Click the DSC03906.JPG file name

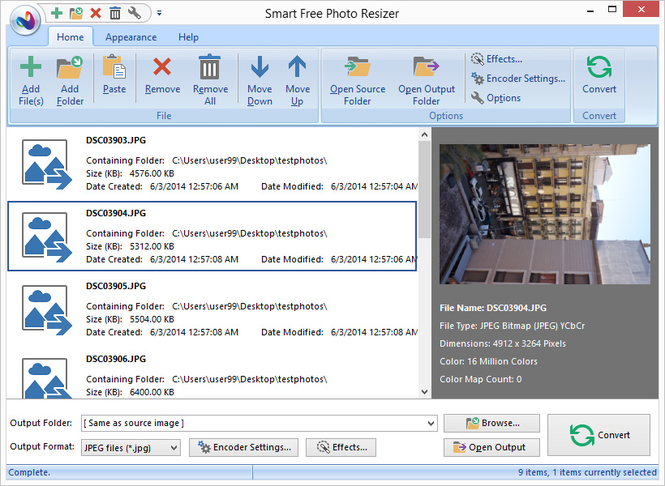pyautogui.click(x=116, y=359)
